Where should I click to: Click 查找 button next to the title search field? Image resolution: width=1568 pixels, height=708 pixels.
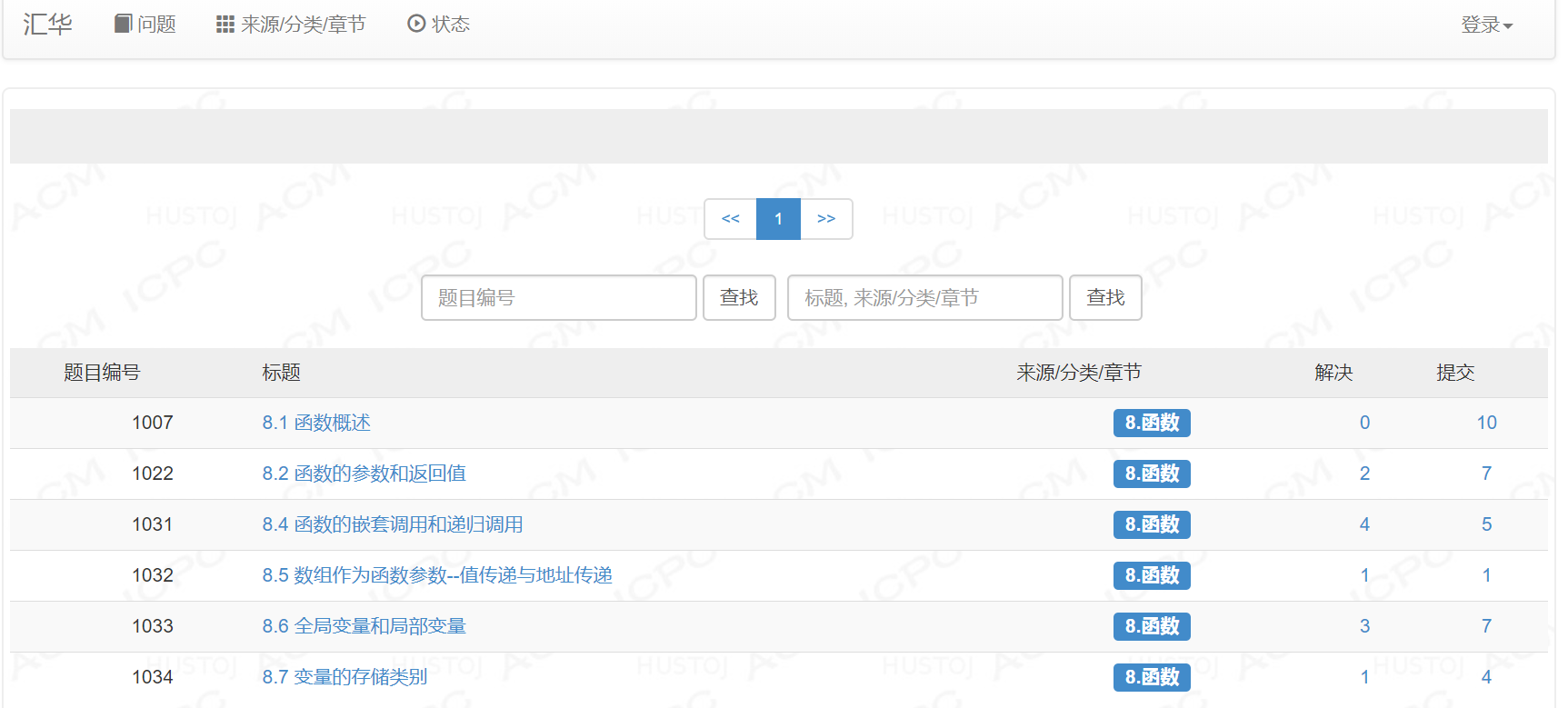click(1104, 298)
